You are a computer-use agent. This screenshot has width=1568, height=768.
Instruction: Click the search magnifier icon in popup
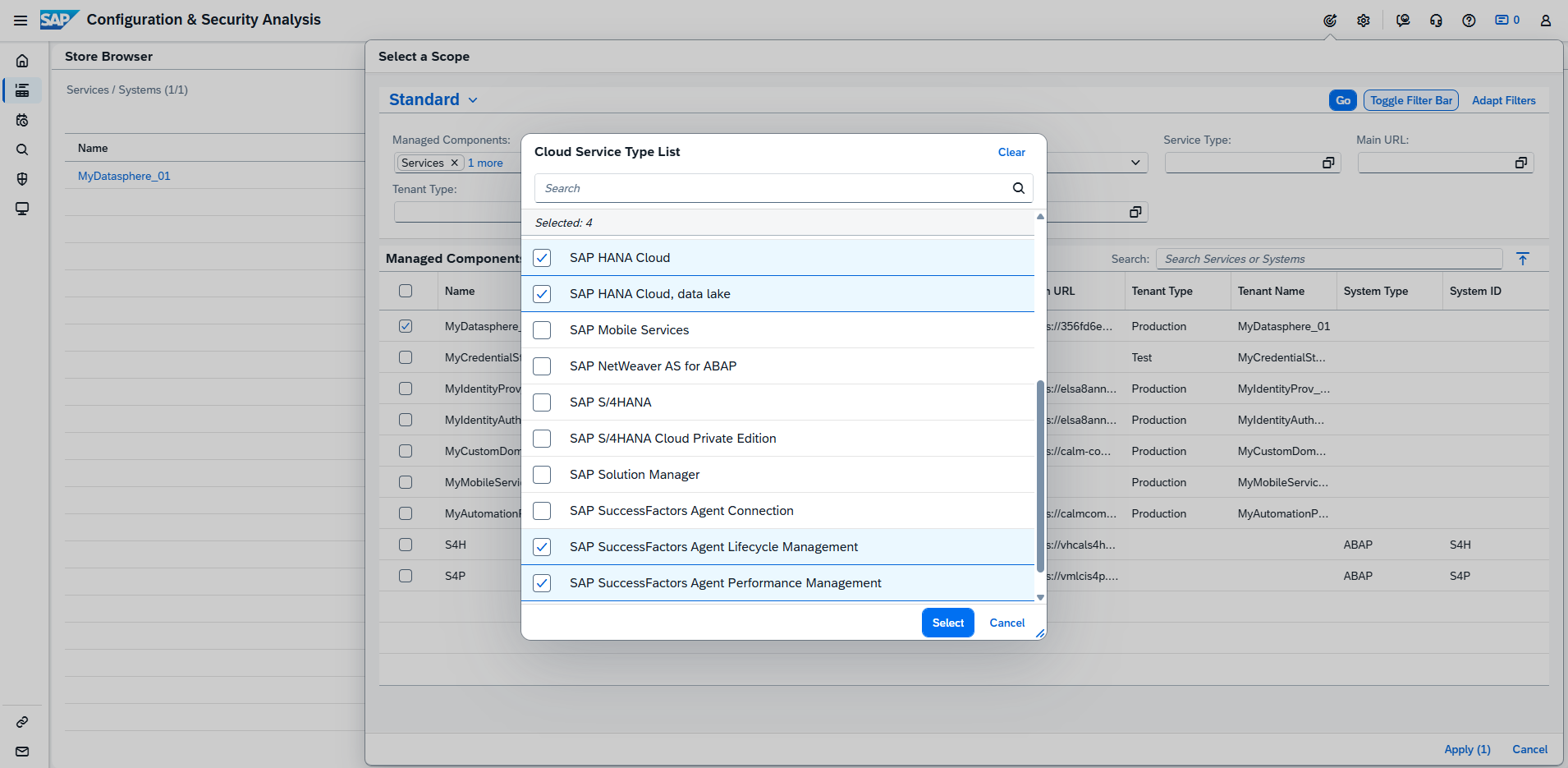[x=1018, y=188]
